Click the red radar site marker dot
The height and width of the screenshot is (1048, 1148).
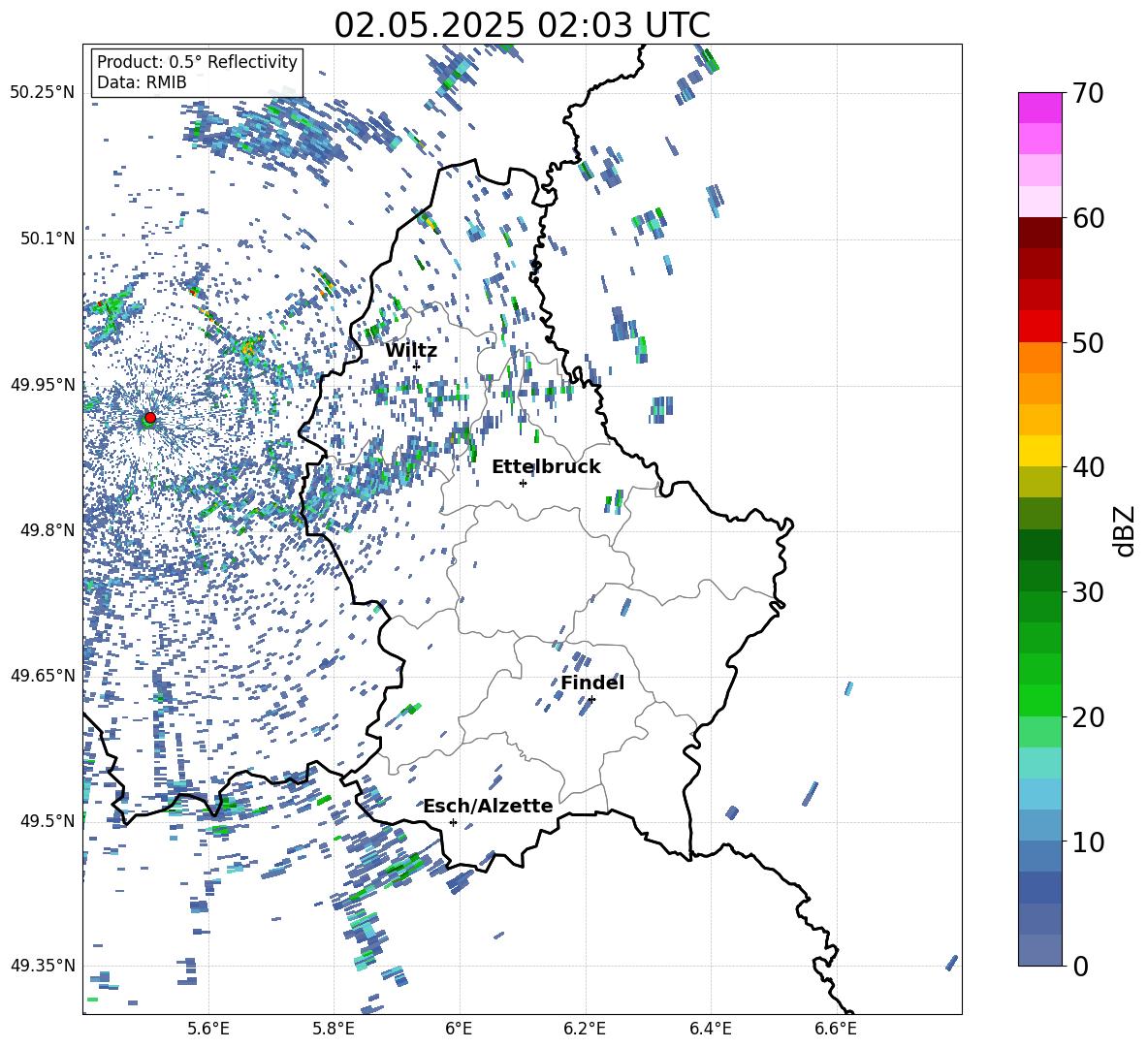tap(150, 417)
